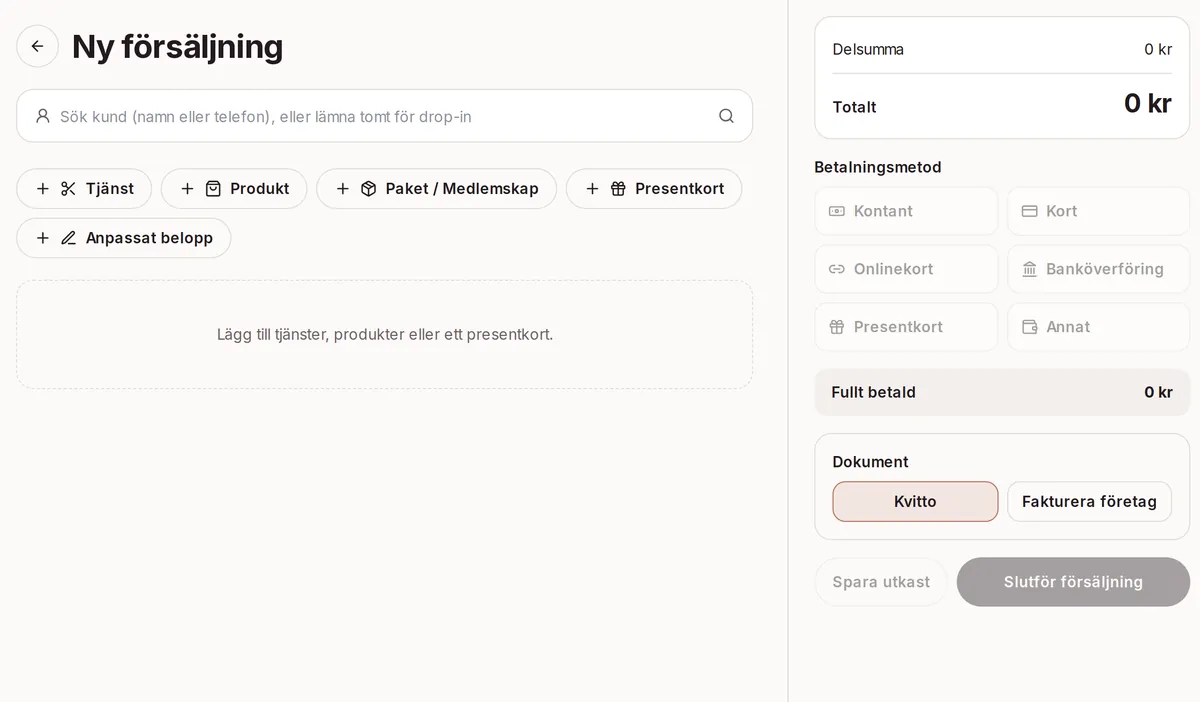This screenshot has height=702, width=1200.
Task: Click the gift icon on the add Presentkort button
Action: pos(618,189)
